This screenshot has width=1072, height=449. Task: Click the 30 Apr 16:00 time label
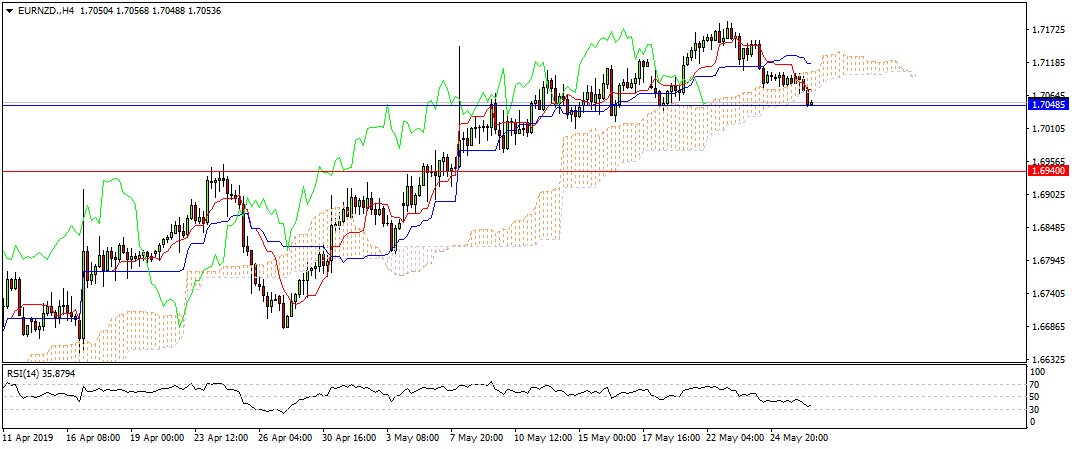(348, 437)
